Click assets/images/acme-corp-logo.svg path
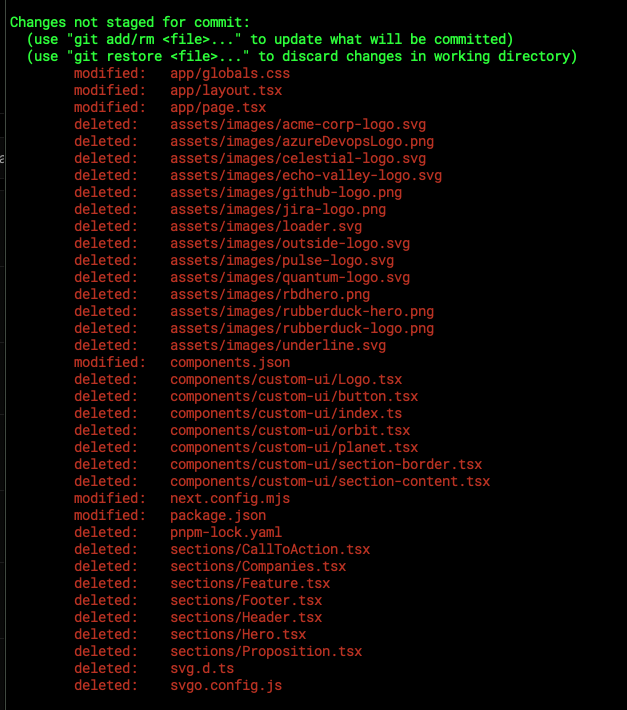Viewport: 627px width, 710px height. (298, 125)
